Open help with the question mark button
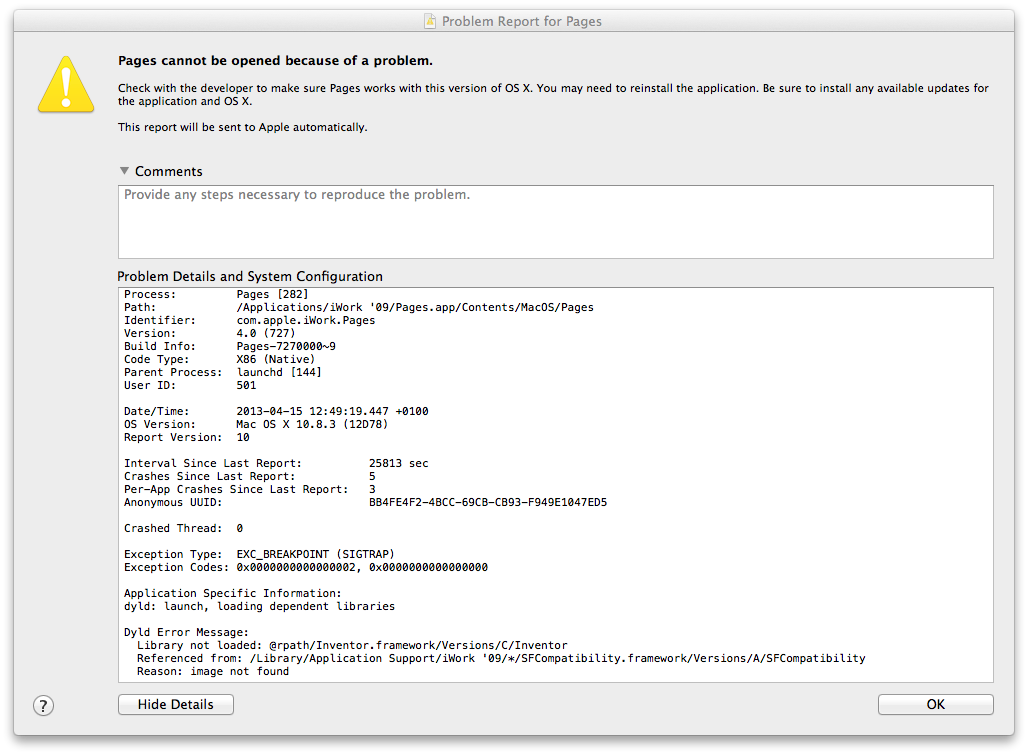This screenshot has width=1028, height=755. (43, 706)
